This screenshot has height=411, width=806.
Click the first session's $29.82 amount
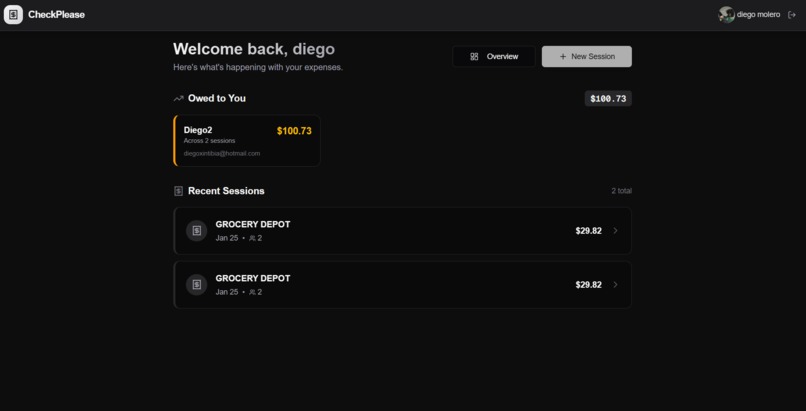(589, 231)
